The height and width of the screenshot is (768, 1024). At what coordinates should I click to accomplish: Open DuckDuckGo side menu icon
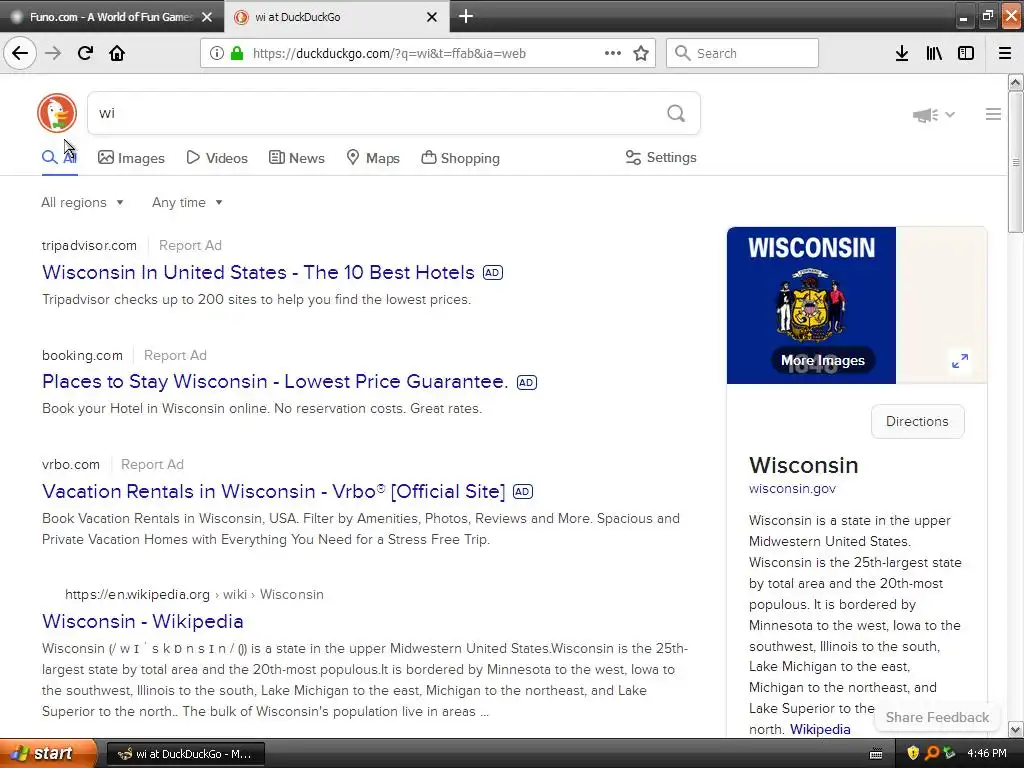click(993, 114)
